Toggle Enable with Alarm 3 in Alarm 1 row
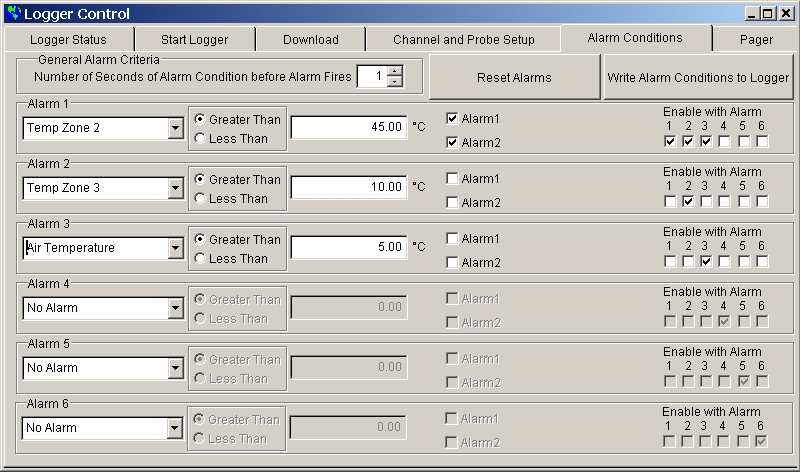Viewport: 801px width, 472px height. 706,141
